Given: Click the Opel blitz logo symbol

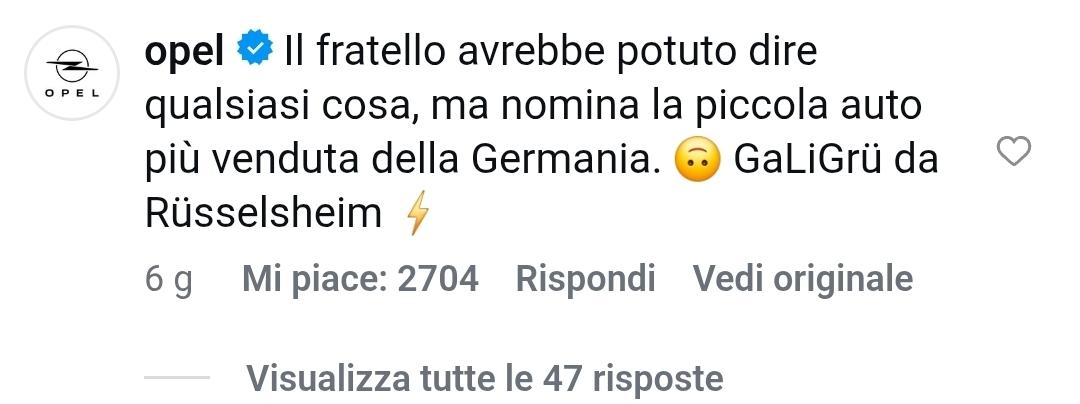Looking at the screenshot, I should click(72, 66).
